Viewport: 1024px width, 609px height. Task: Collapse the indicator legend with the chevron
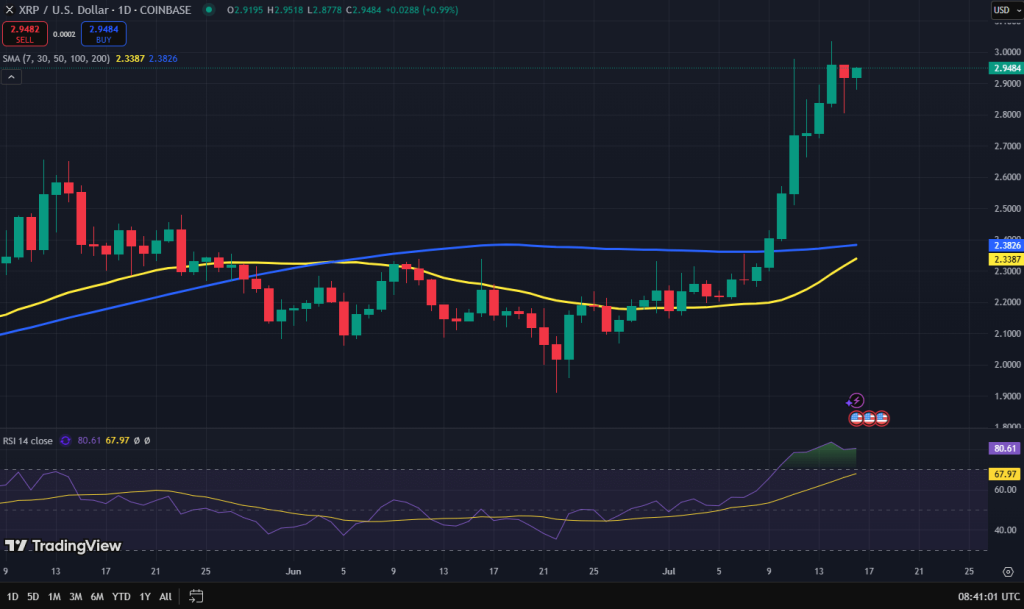(x=11, y=77)
